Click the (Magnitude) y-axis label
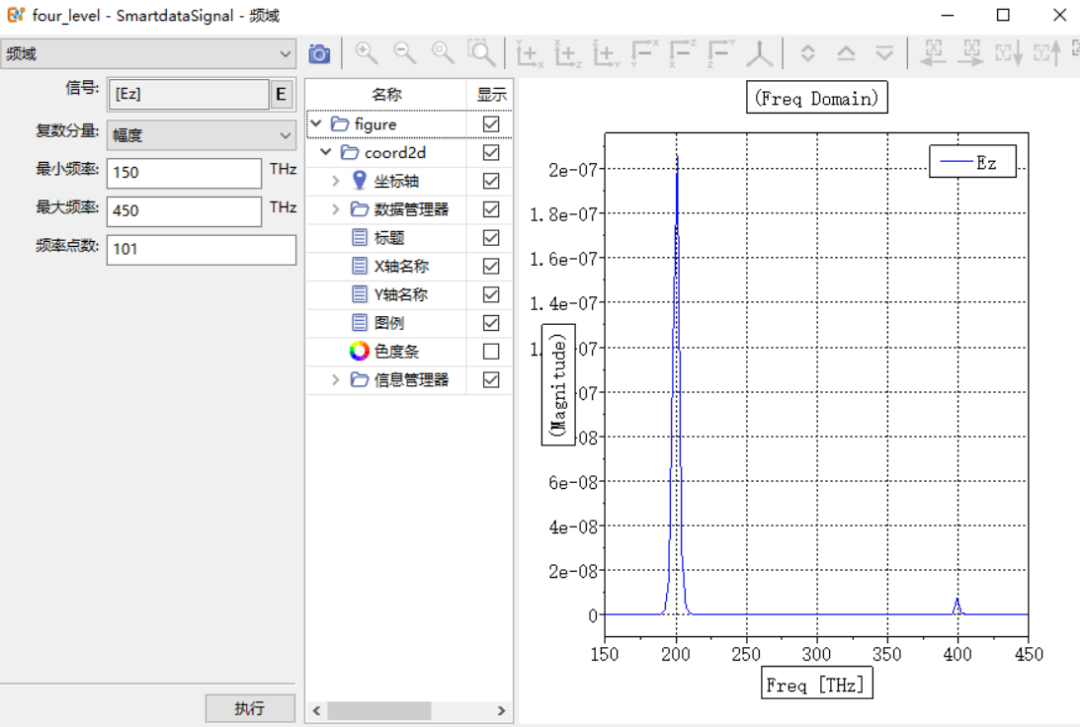1080x727 pixels. pyautogui.click(x=559, y=385)
